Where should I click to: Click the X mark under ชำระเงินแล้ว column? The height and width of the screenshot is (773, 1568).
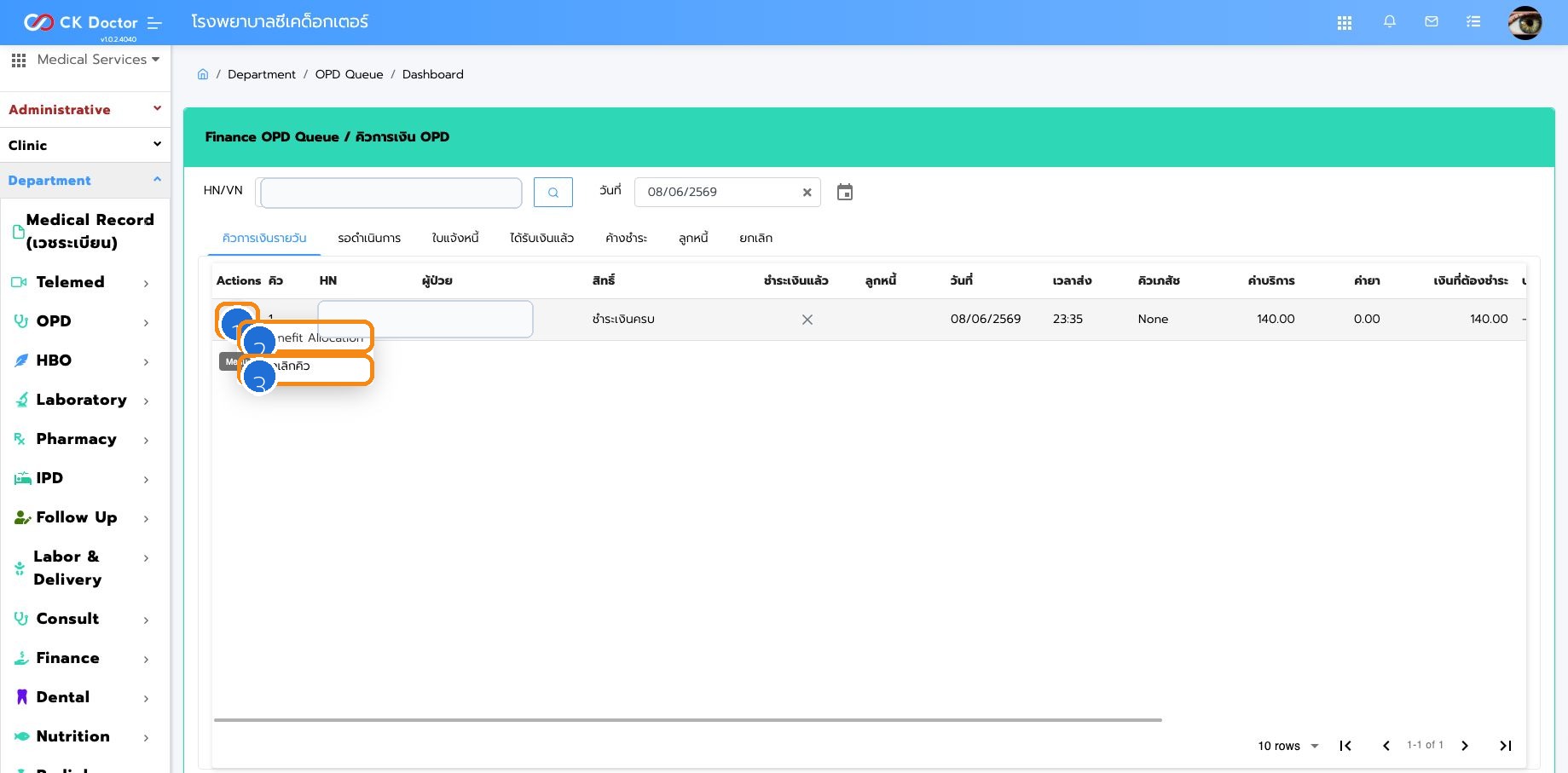point(807,320)
